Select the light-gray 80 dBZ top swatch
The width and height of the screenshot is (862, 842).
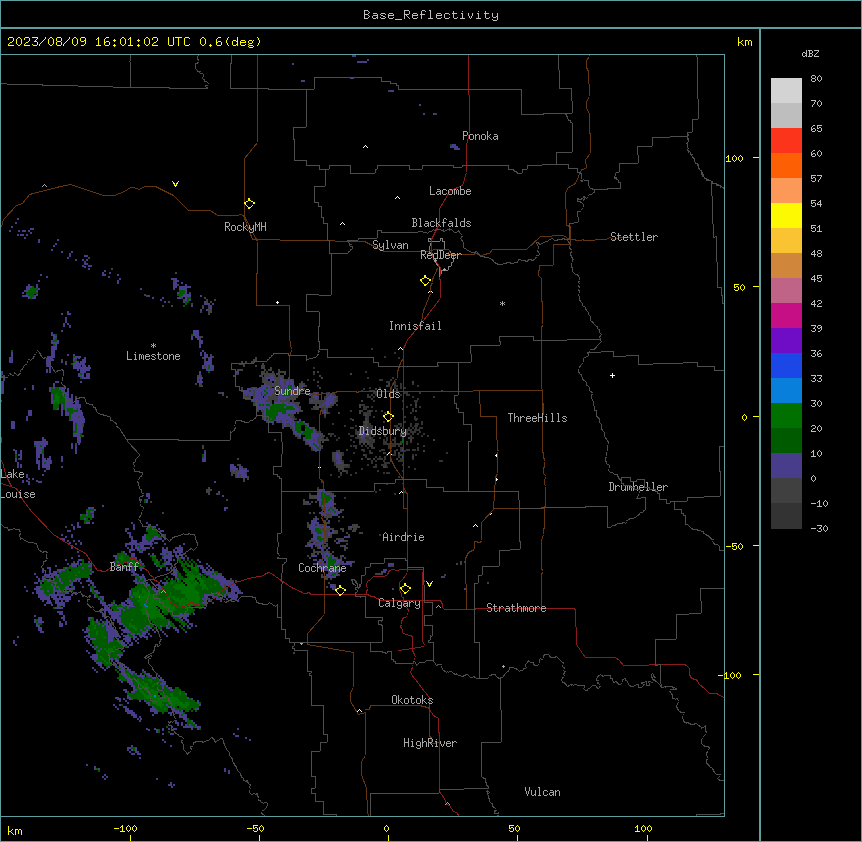pyautogui.click(x=786, y=91)
